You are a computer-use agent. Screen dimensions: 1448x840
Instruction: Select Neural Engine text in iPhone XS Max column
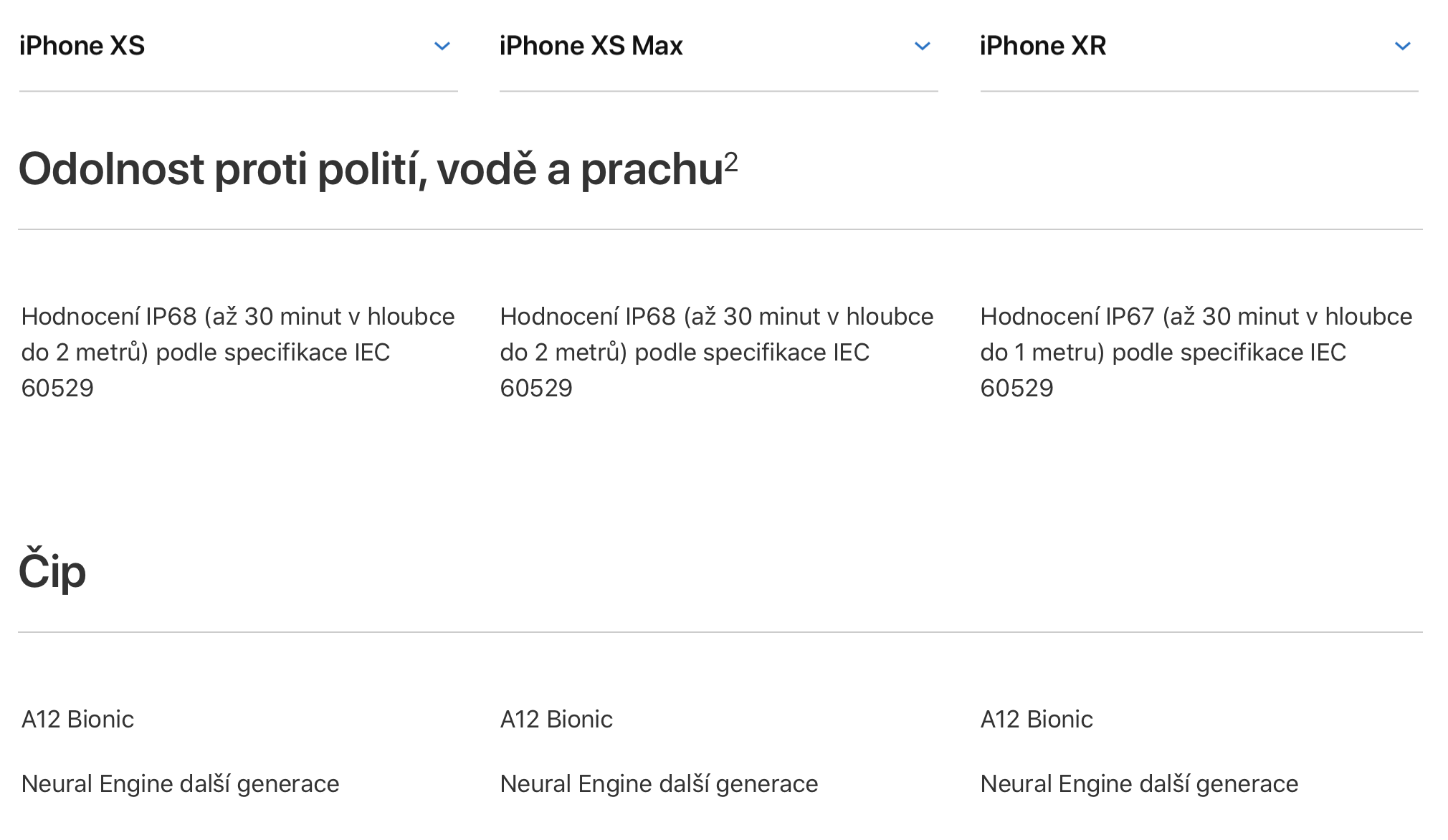[x=659, y=783]
